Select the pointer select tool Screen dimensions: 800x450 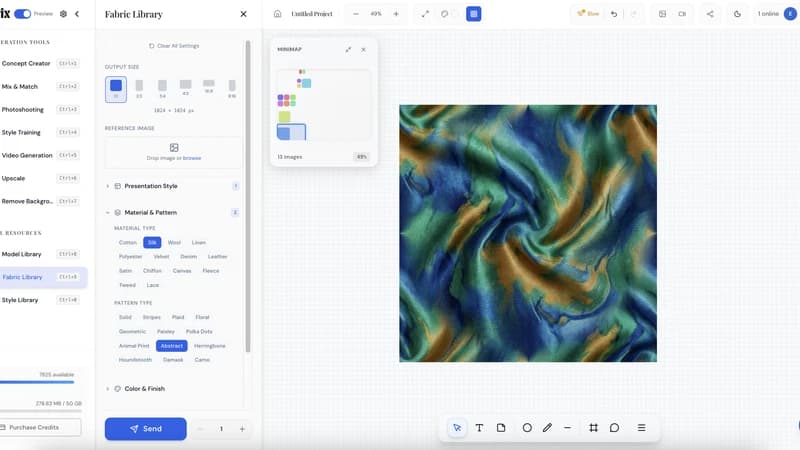coord(457,428)
